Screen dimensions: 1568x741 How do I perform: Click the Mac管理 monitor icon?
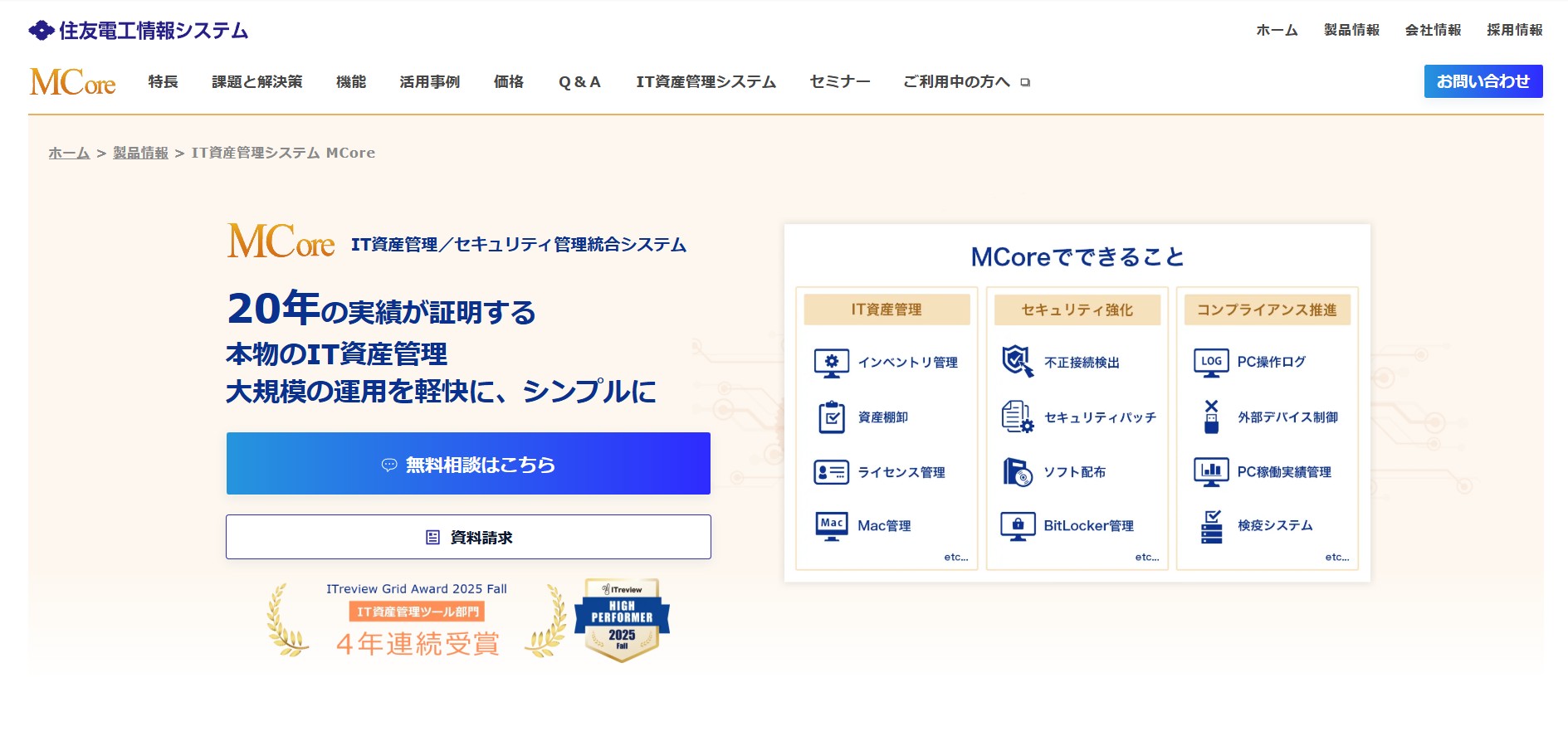(831, 526)
